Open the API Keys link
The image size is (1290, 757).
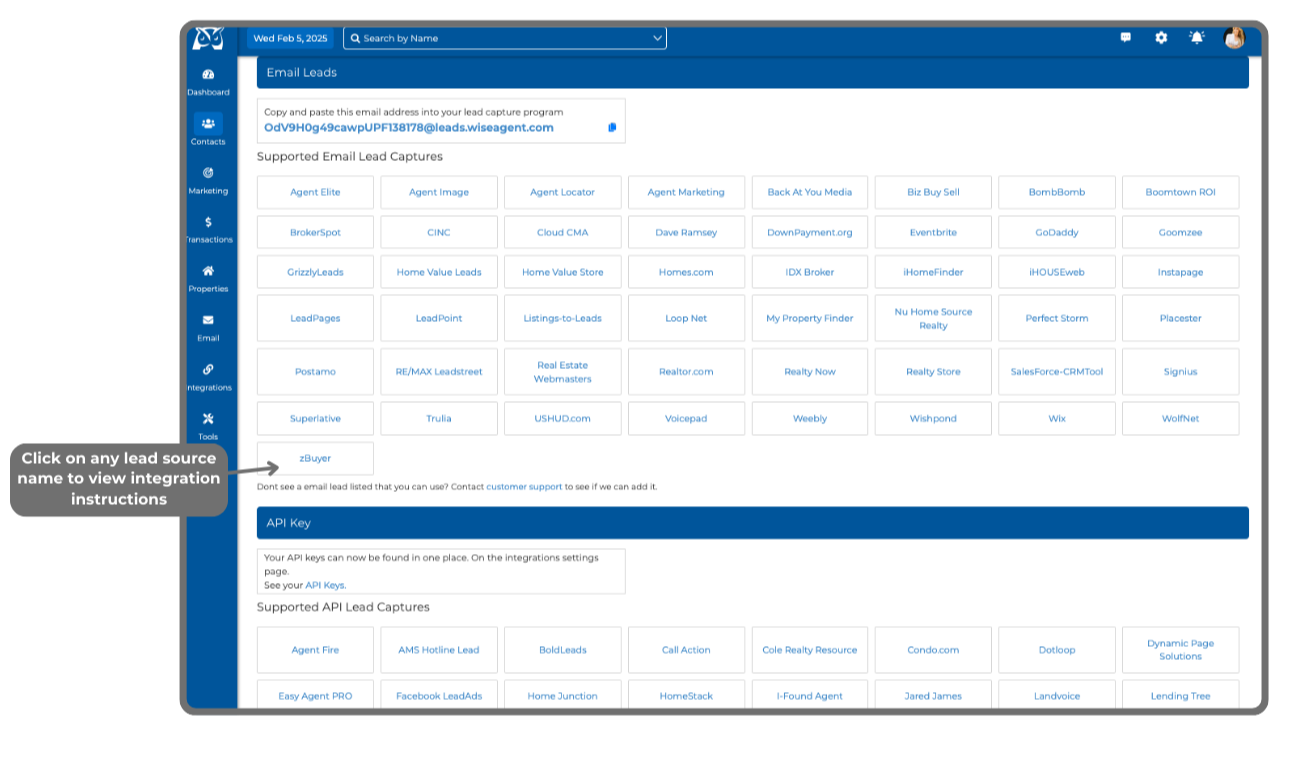tap(325, 585)
